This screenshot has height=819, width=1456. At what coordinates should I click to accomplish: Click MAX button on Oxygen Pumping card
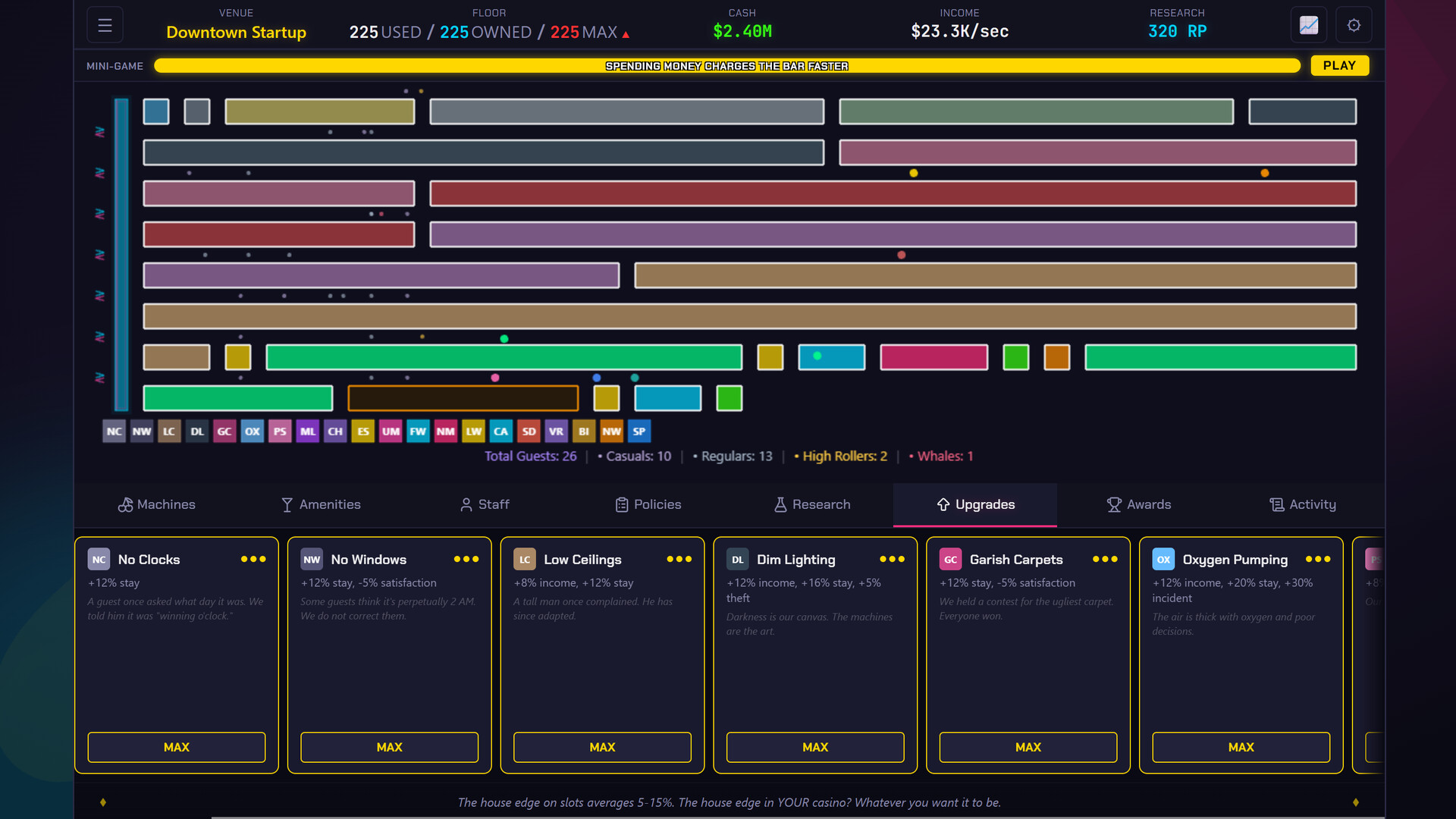[1241, 747]
